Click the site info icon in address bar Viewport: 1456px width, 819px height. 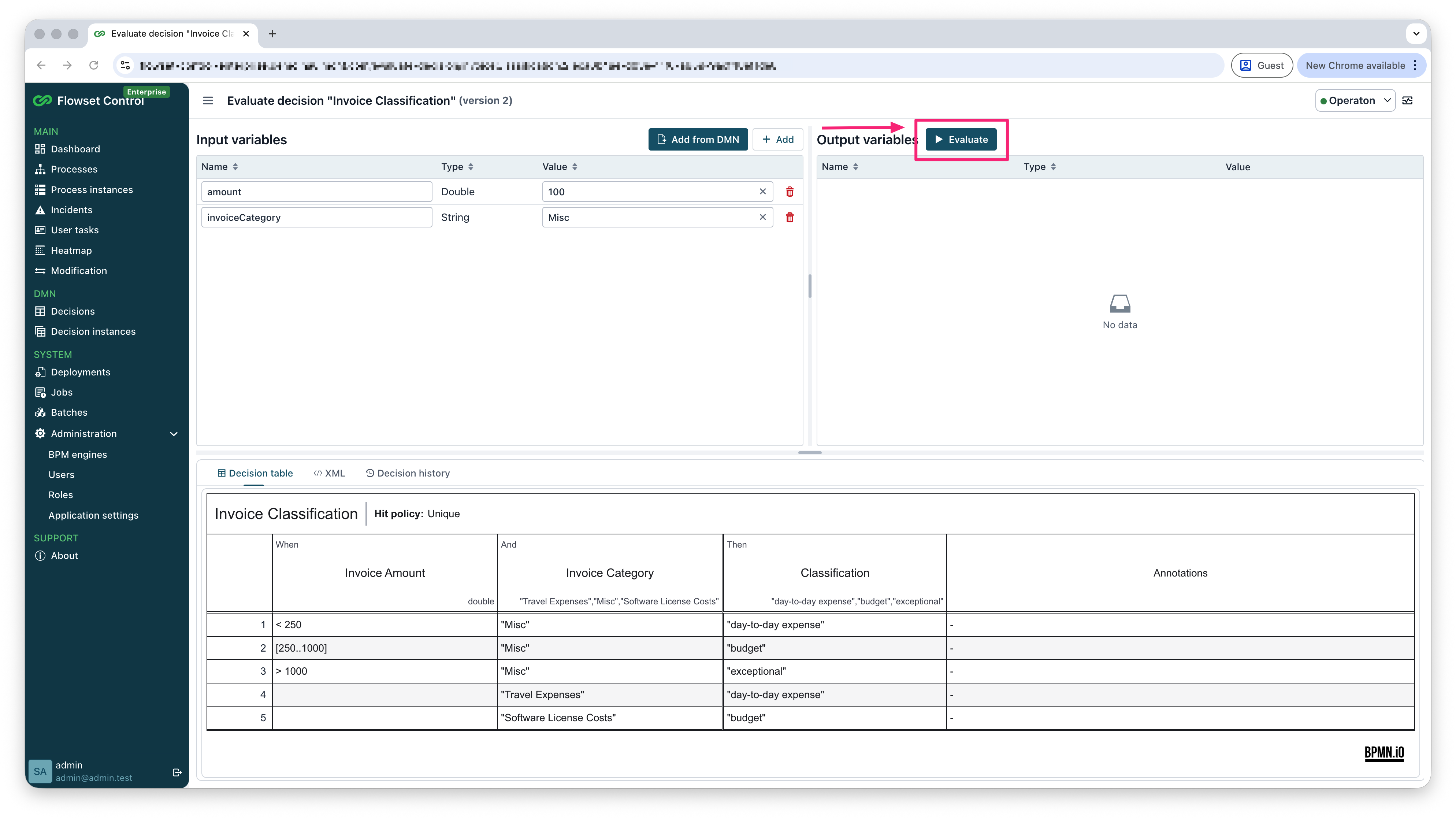coord(126,66)
